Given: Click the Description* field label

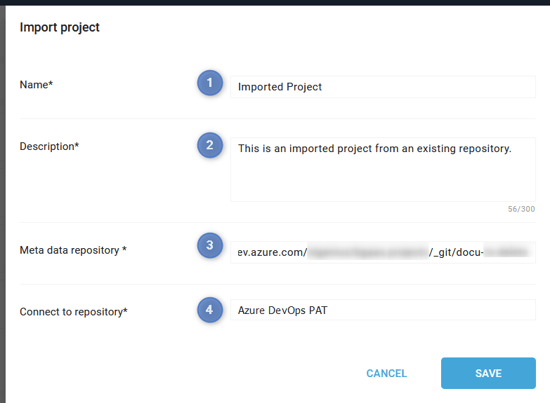Looking at the screenshot, I should pyautogui.click(x=49, y=146).
